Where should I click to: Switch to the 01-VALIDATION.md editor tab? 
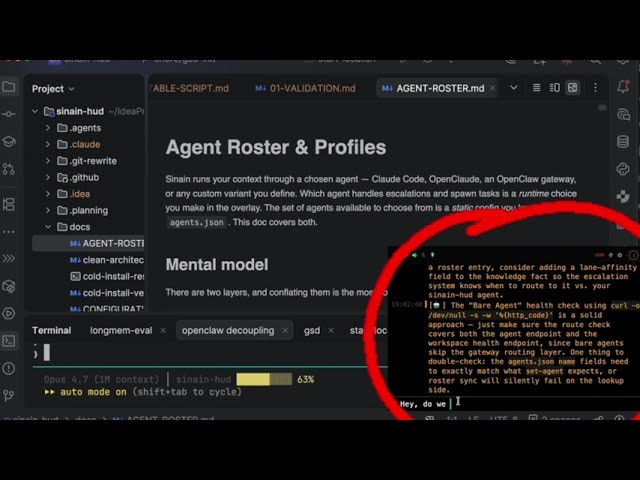click(305, 89)
